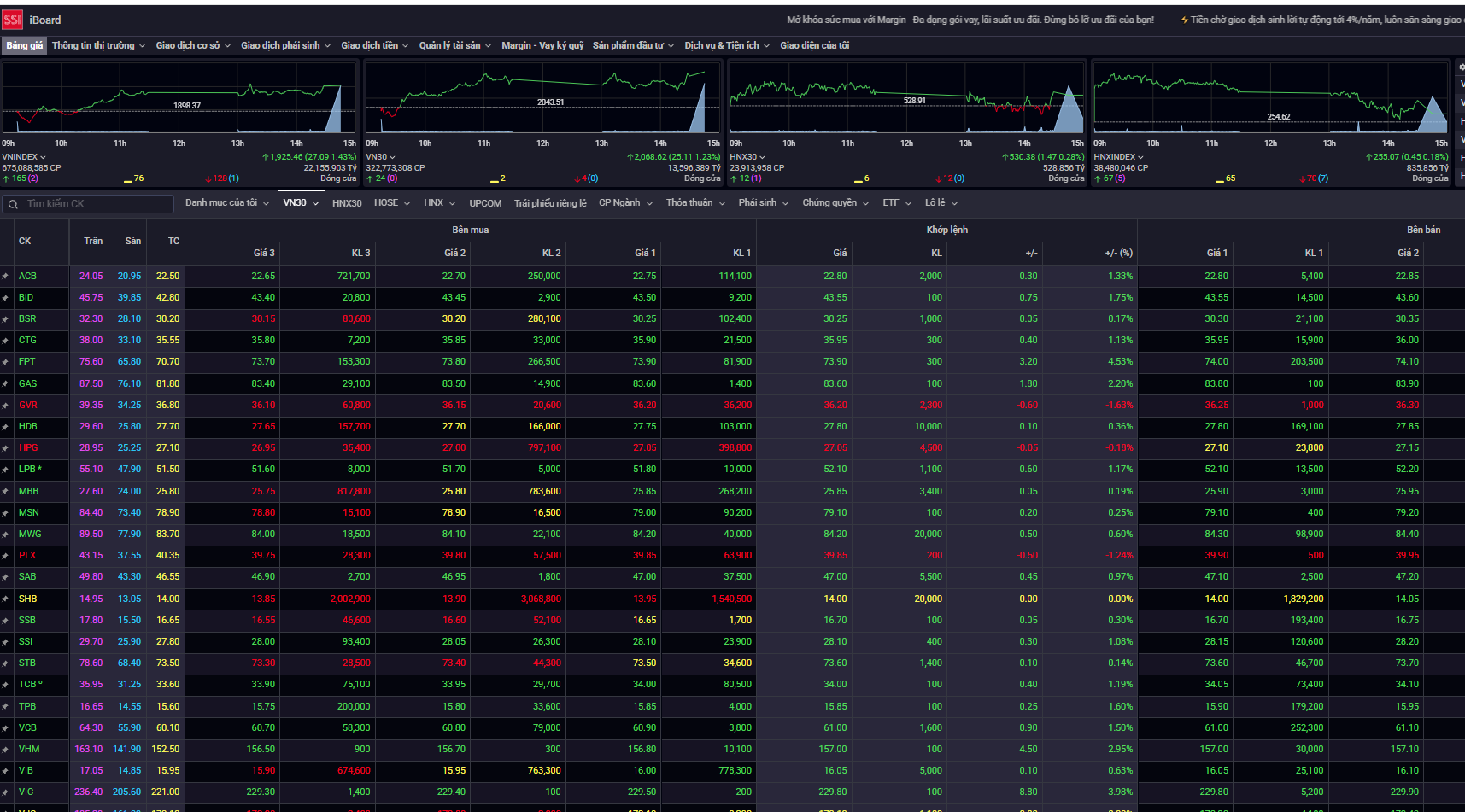Expand the Quản lý tài sản menu
Viewport: 1465px width, 812px height.
455,46
